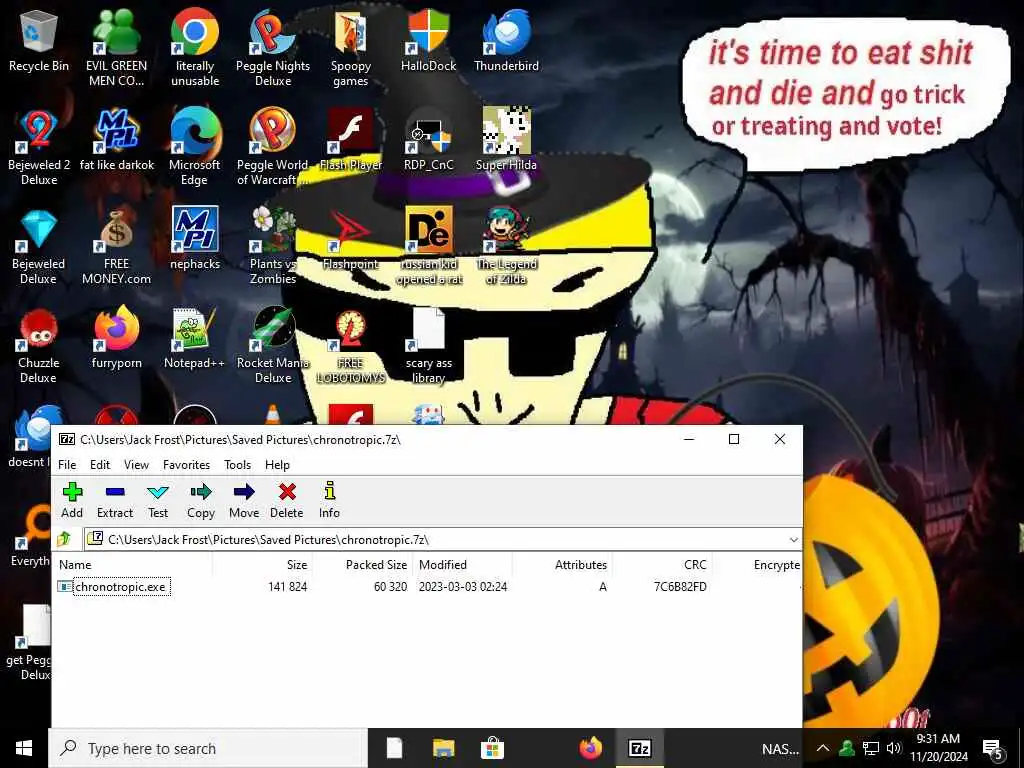Click the CRC value 7C6B82FD
The height and width of the screenshot is (768, 1024).
[x=680, y=587]
